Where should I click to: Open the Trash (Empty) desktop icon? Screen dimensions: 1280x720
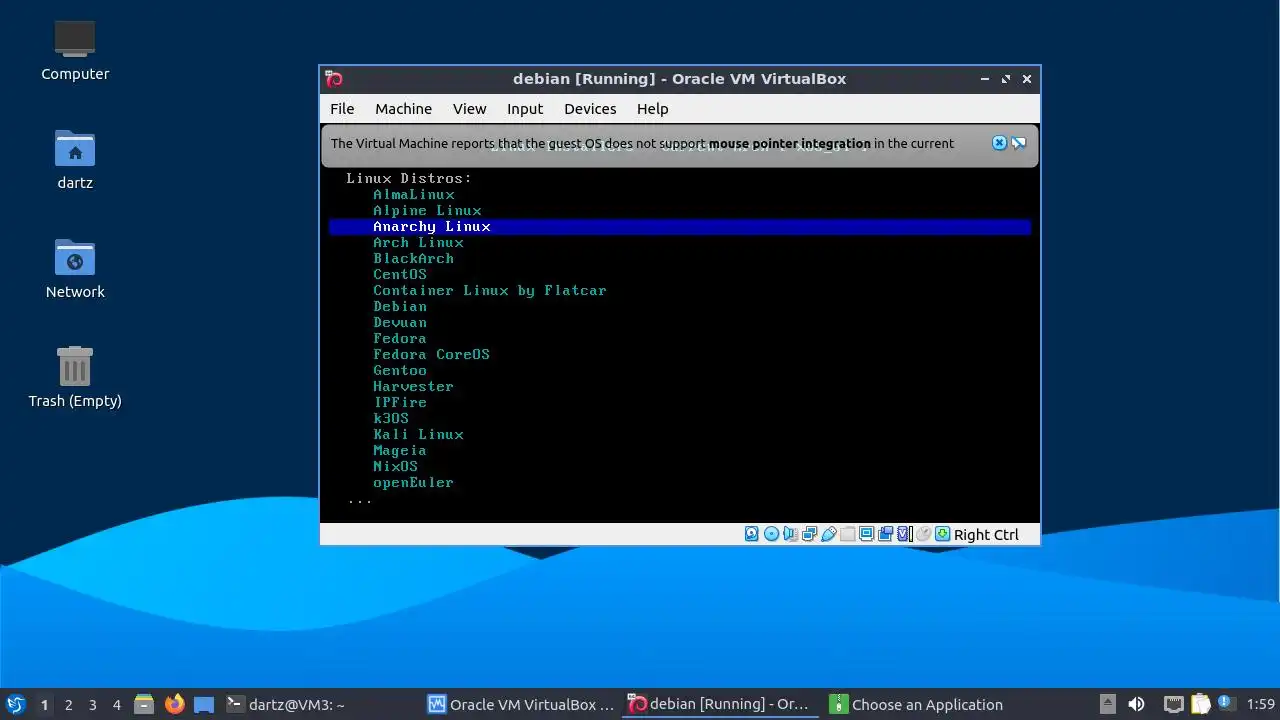click(75, 378)
